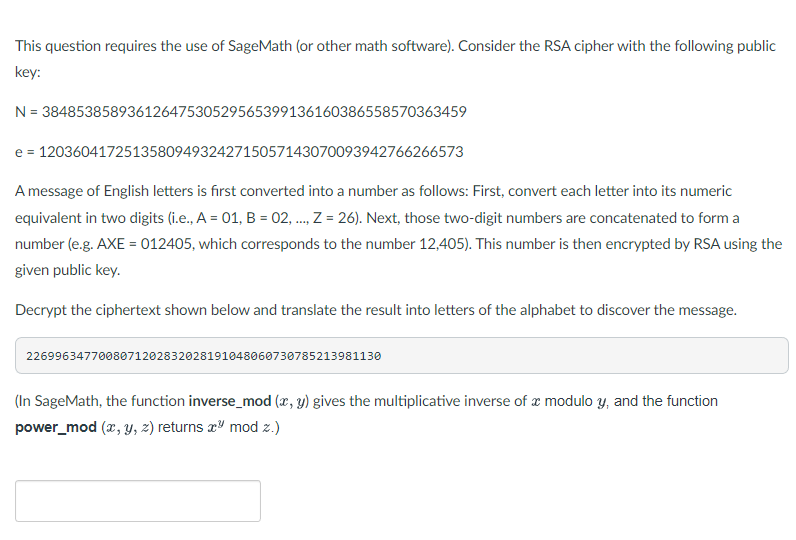796x540 pixels.
Task: Click the bold power_mod function name
Action: [x=56, y=427]
